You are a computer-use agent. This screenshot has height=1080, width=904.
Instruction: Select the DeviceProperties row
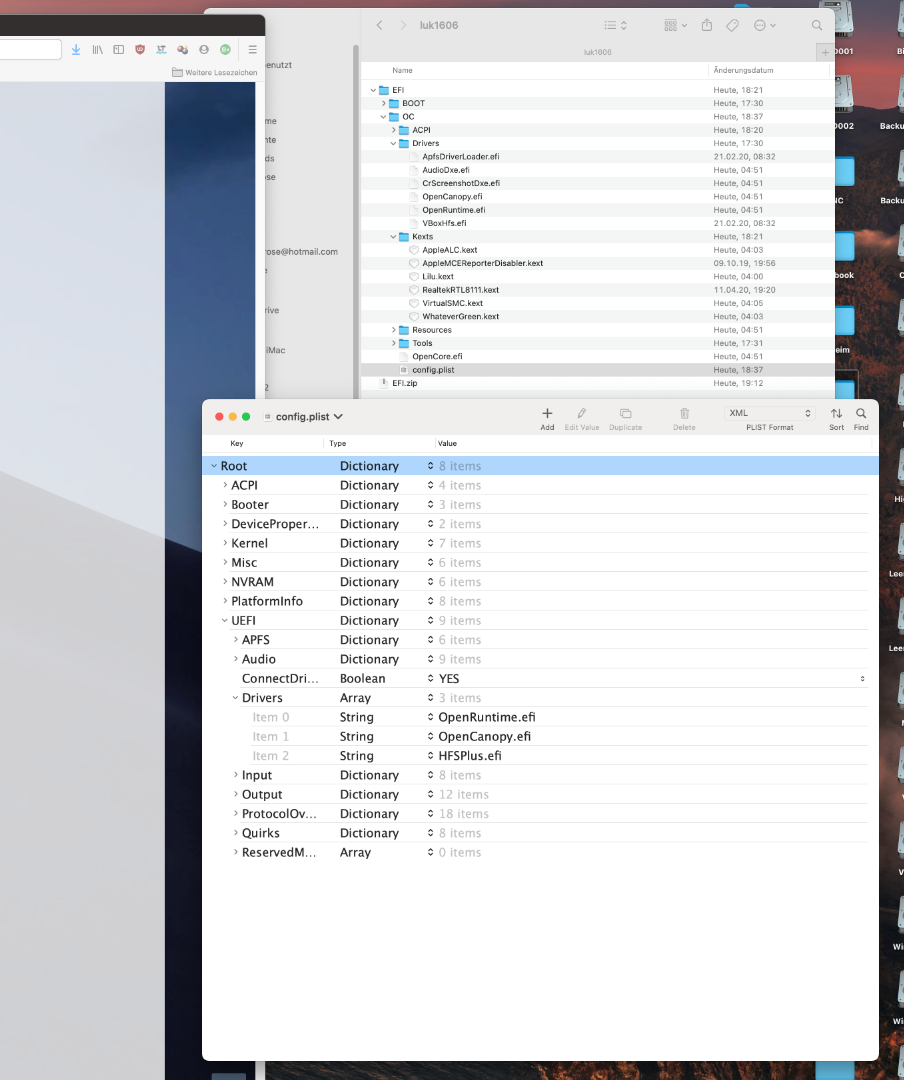point(540,523)
